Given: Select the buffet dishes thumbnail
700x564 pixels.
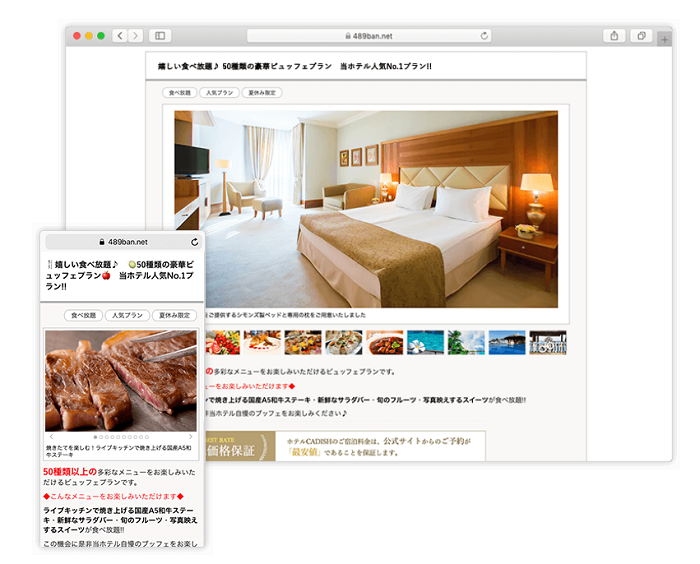Looking at the screenshot, I should point(303,343).
